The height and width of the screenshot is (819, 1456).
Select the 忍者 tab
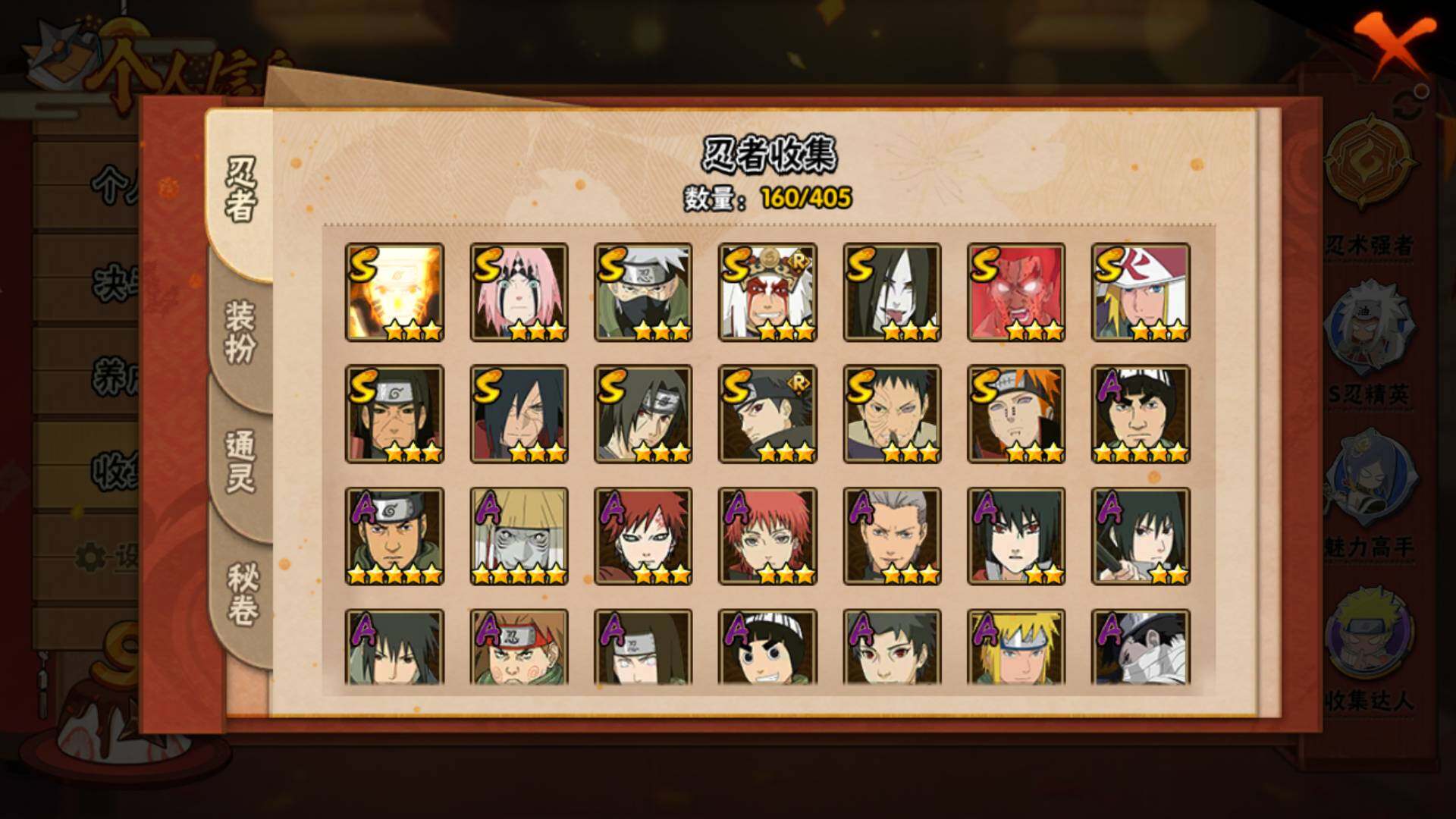coord(240,190)
